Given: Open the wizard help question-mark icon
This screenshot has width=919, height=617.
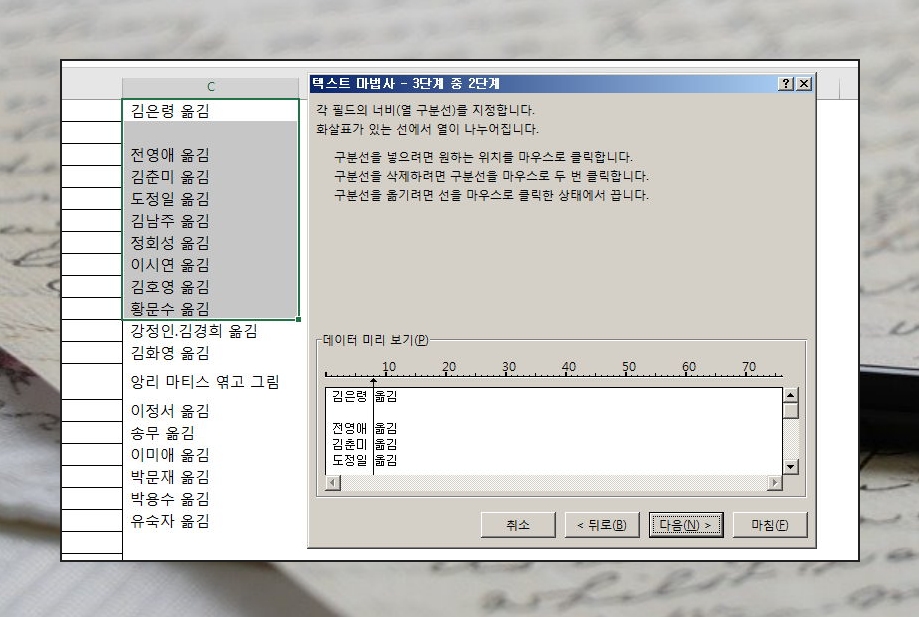Looking at the screenshot, I should coord(786,84).
